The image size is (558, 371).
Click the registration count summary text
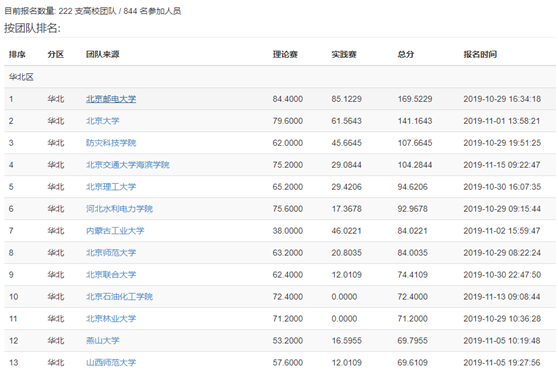click(x=93, y=11)
